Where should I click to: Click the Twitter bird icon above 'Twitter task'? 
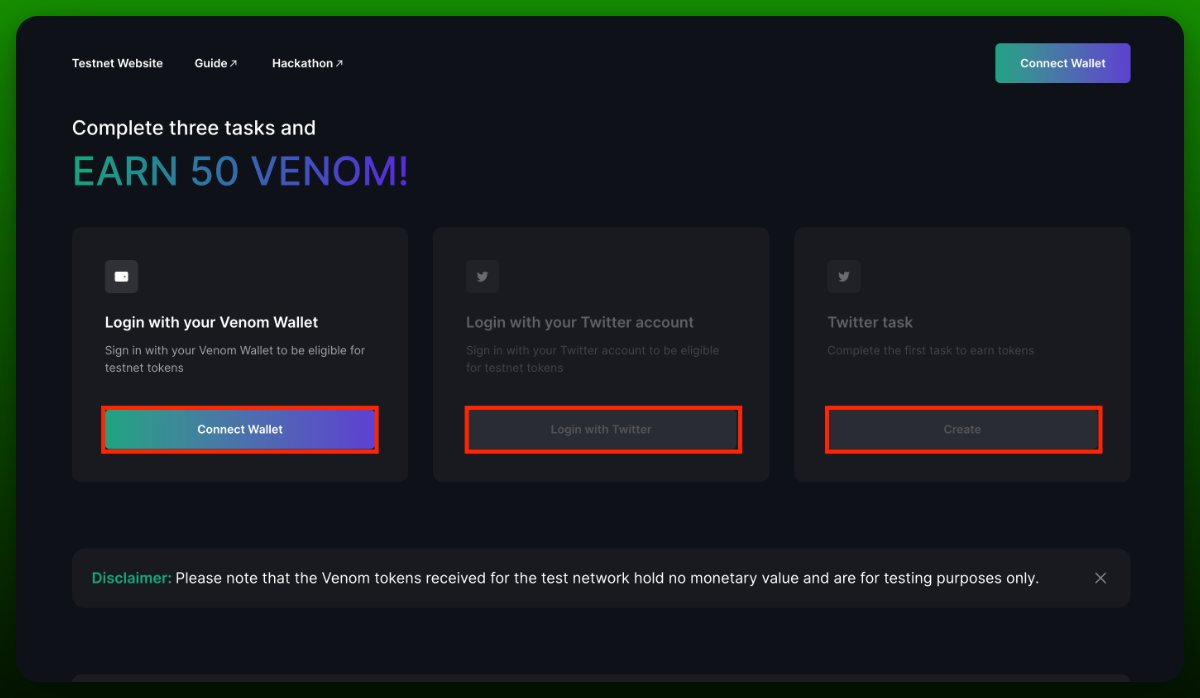point(843,277)
